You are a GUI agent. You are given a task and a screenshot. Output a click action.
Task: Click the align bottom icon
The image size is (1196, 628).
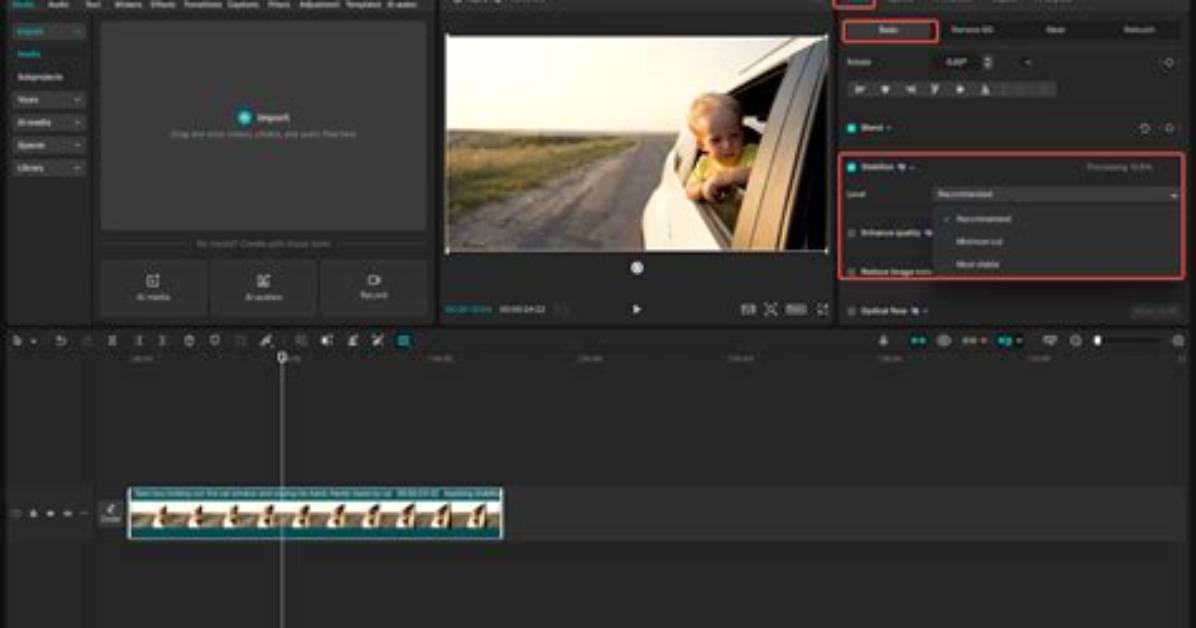point(985,90)
